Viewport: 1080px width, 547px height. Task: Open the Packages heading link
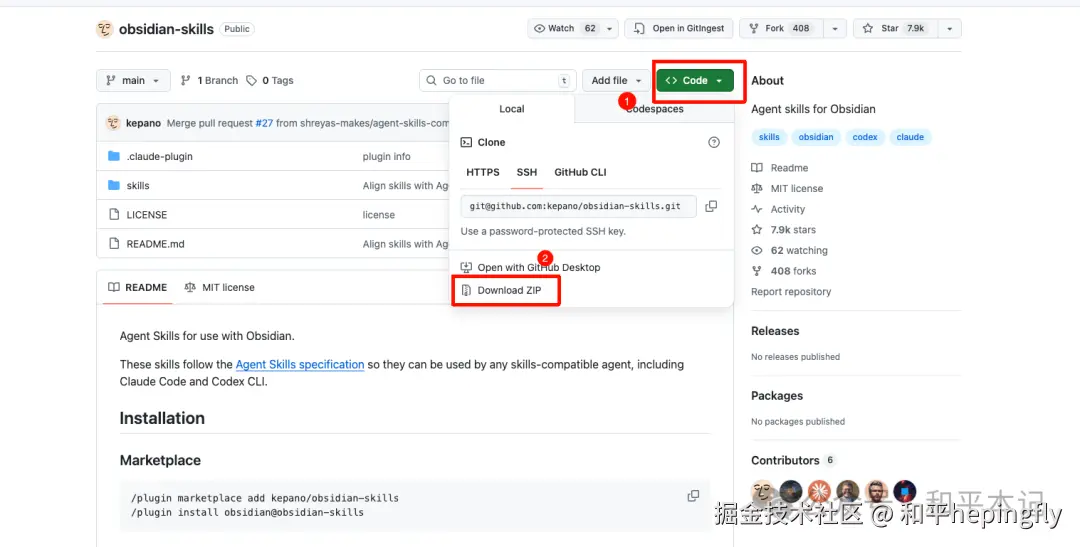[x=777, y=396]
